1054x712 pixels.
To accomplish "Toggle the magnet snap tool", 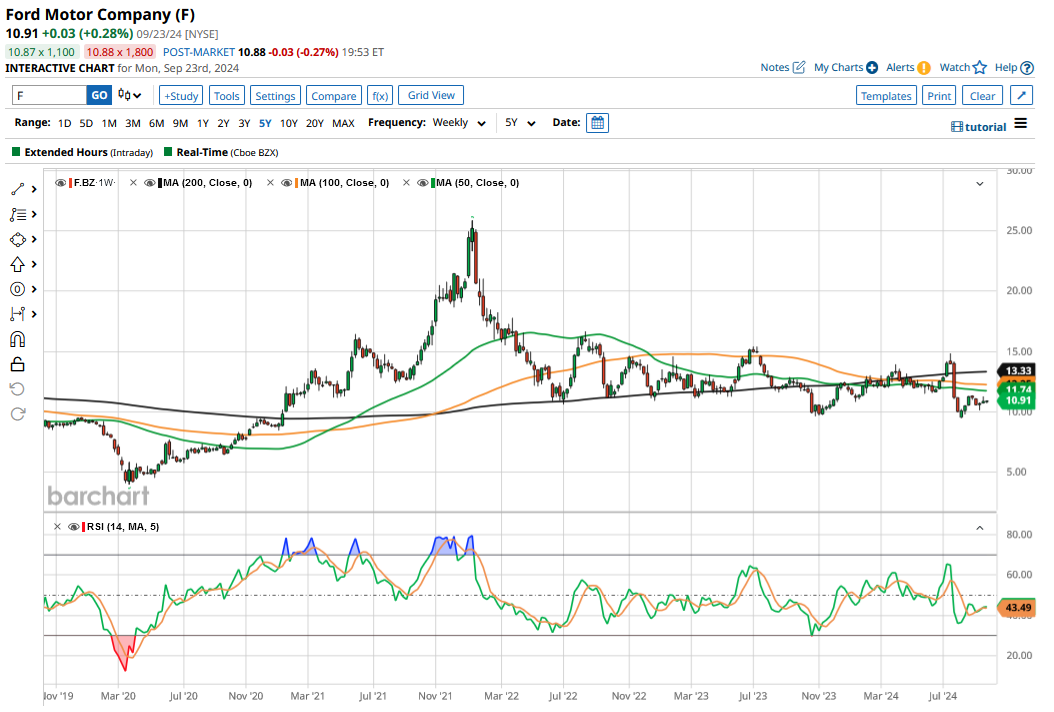I will tap(17, 340).
